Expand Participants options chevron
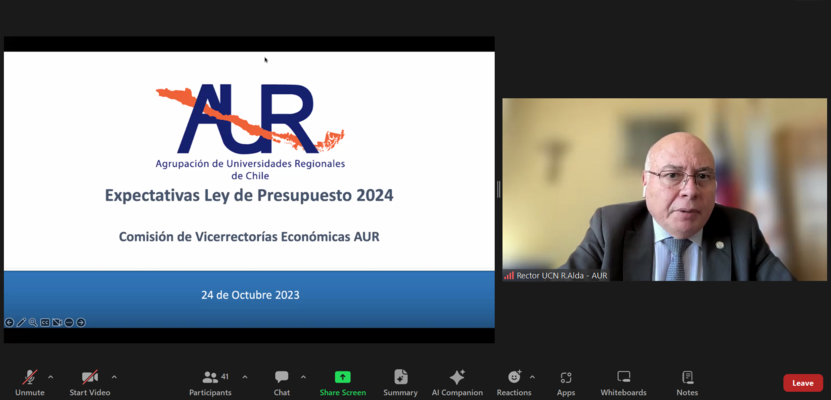This screenshot has width=831, height=400. tap(245, 377)
